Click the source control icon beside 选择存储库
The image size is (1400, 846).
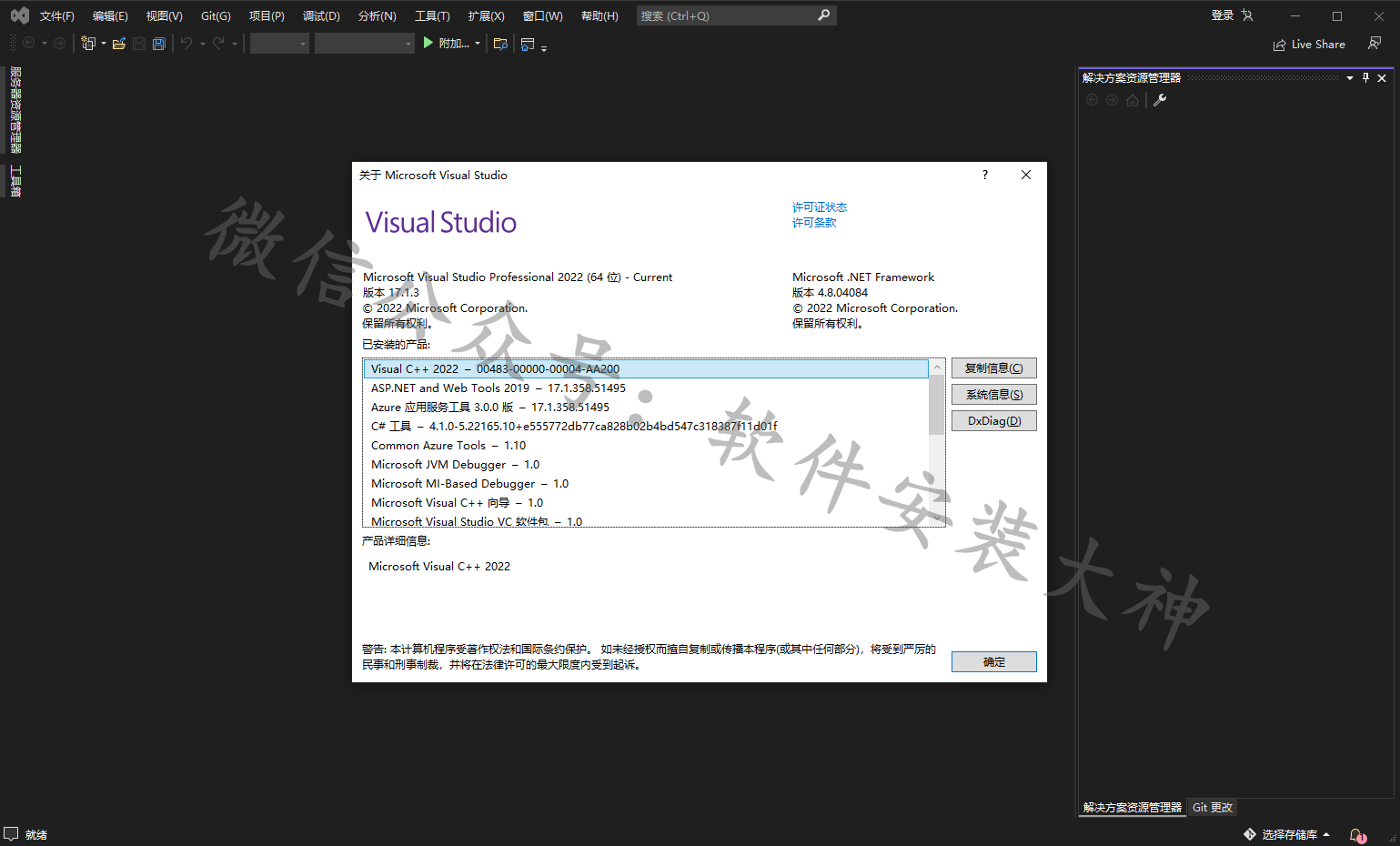click(x=1250, y=834)
